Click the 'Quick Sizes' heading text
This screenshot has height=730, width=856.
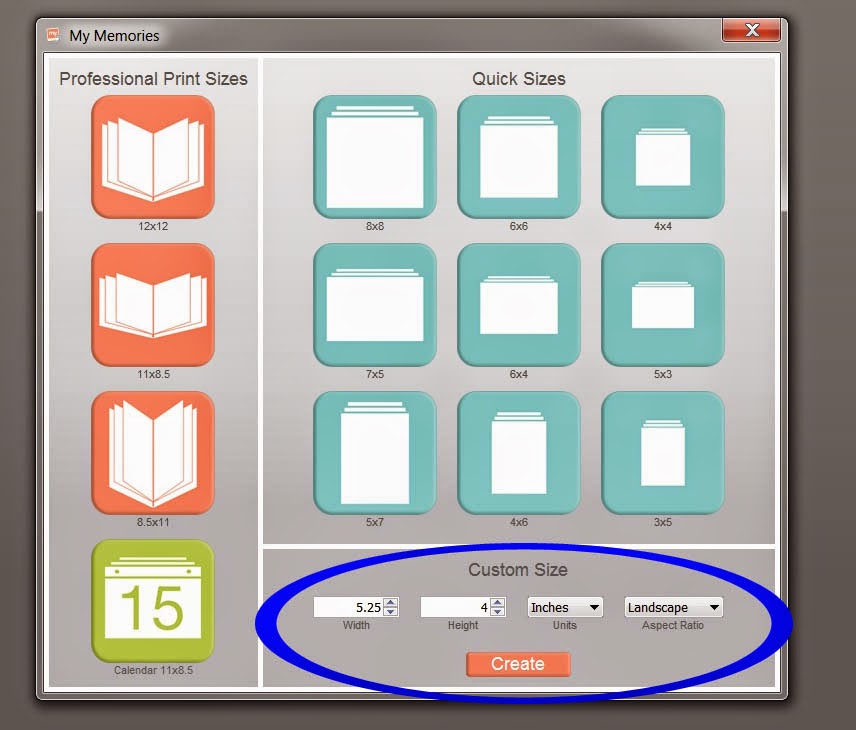click(519, 79)
